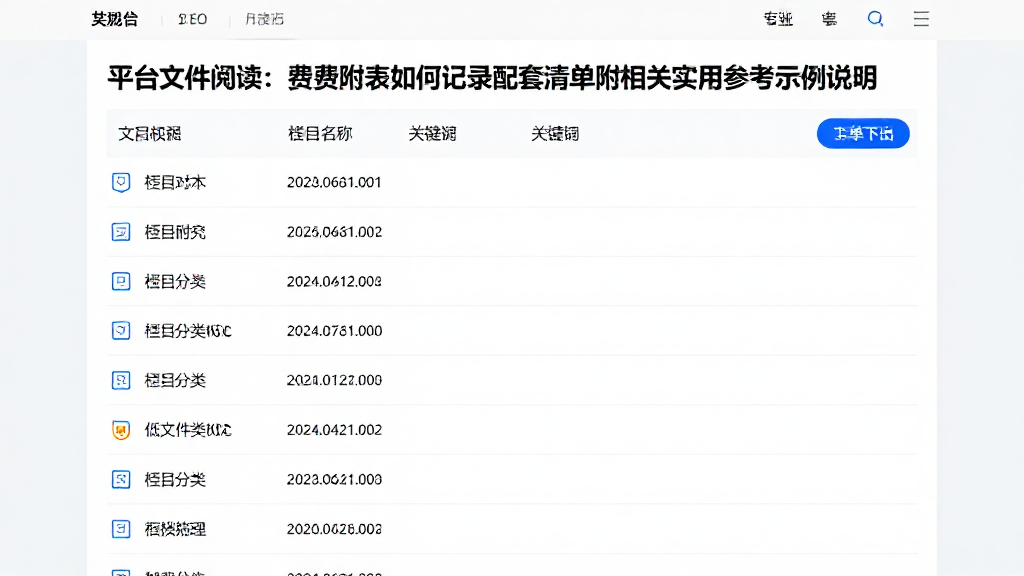Image resolution: width=1024 pixels, height=576 pixels.
Task: Open '低文件类' name in row 2024.0421.002
Action: [188, 430]
